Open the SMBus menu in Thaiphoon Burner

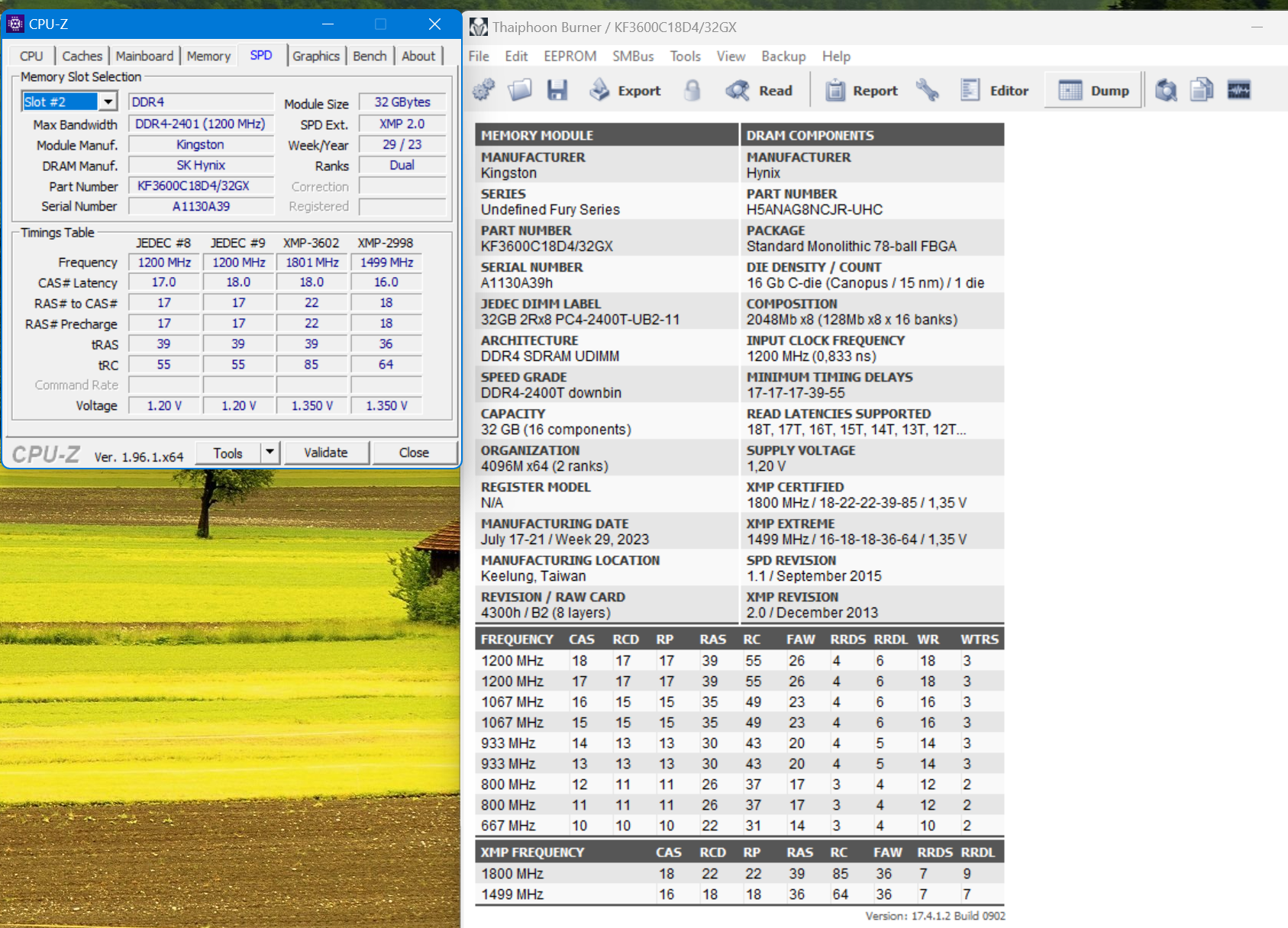coord(632,56)
